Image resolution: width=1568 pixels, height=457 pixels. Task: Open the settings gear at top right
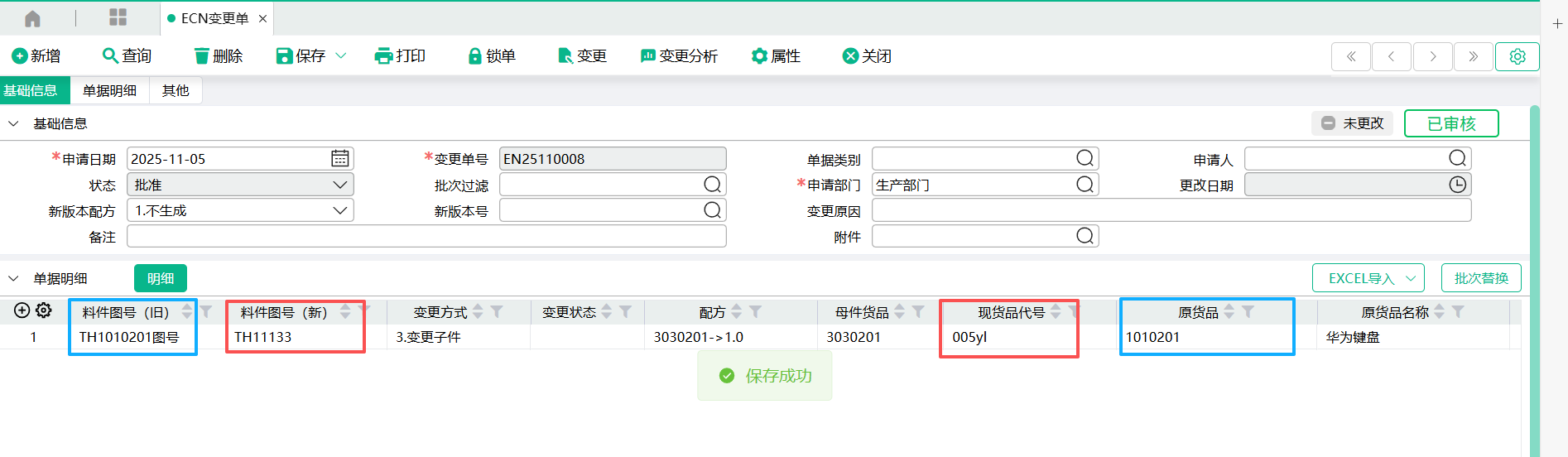click(x=1517, y=56)
